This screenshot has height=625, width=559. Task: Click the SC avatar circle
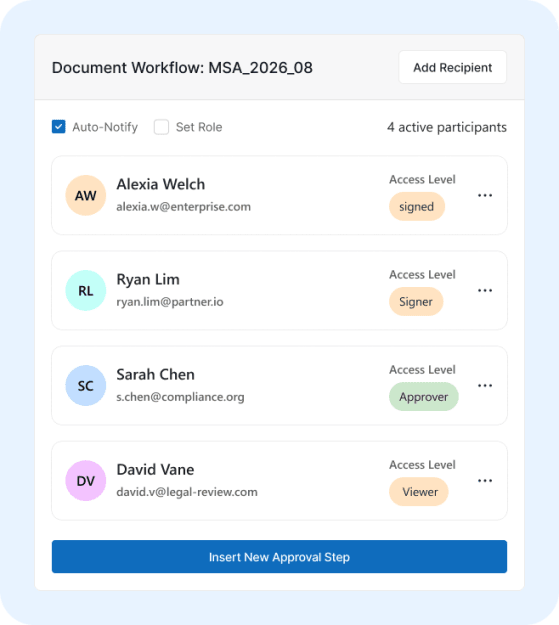pyautogui.click(x=86, y=385)
